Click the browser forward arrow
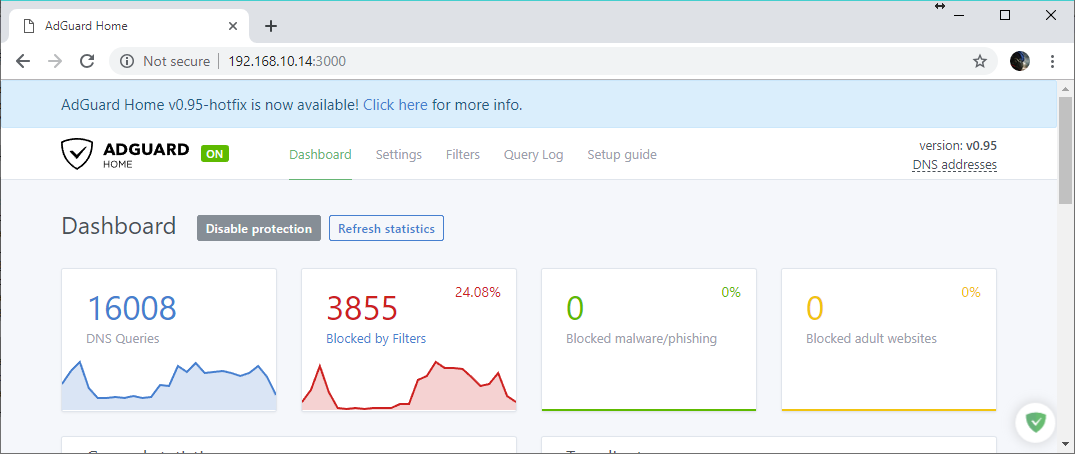The height and width of the screenshot is (454, 1075). (56, 62)
